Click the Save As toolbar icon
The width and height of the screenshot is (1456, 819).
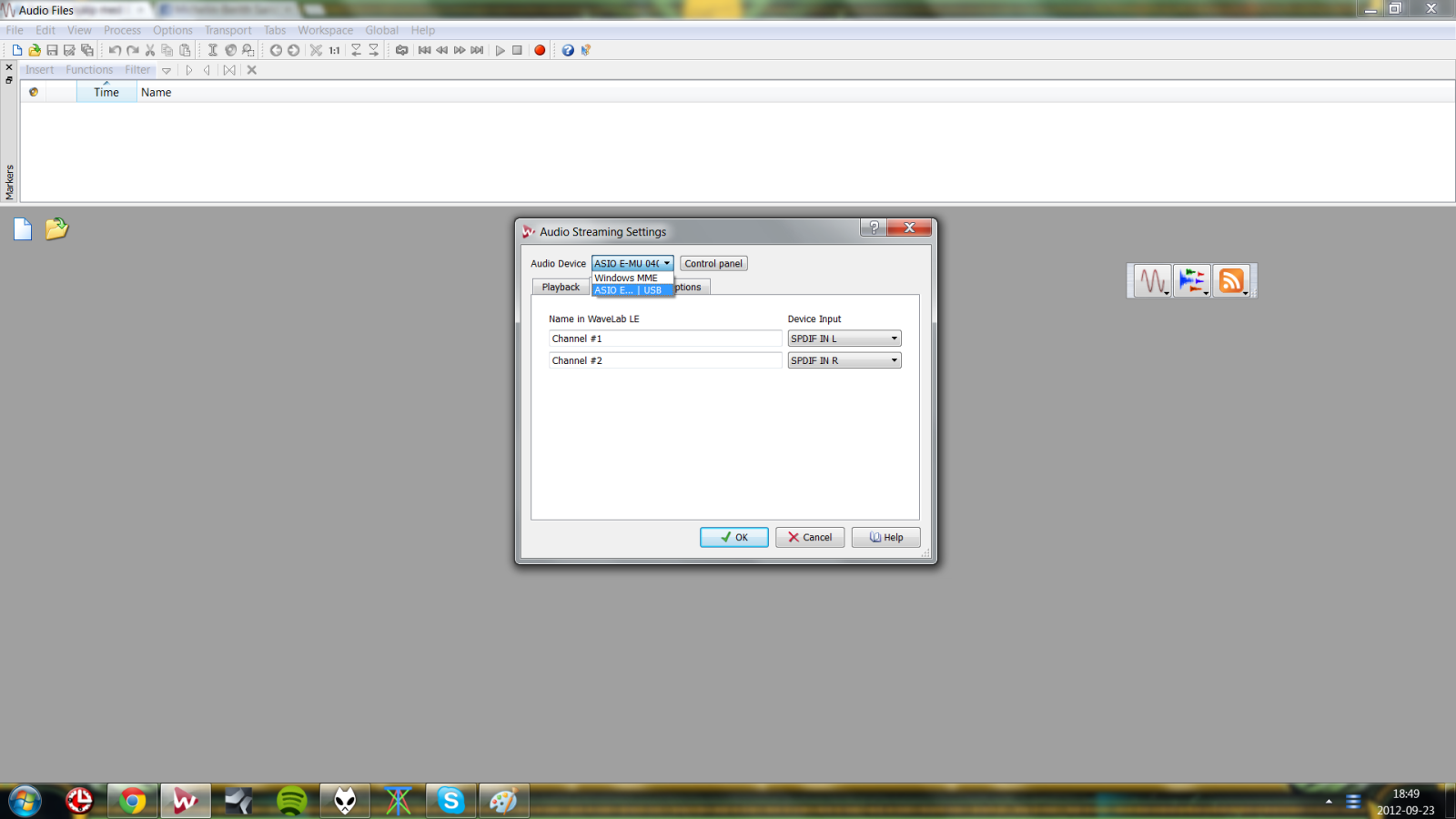tap(69, 50)
